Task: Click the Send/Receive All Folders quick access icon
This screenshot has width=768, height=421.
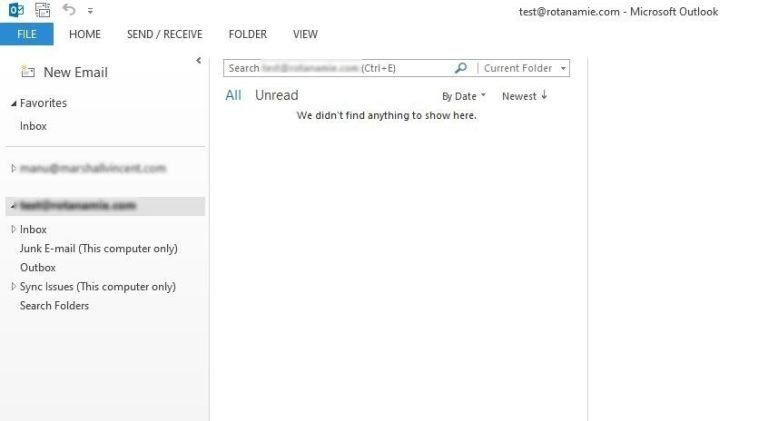Action: click(x=43, y=10)
